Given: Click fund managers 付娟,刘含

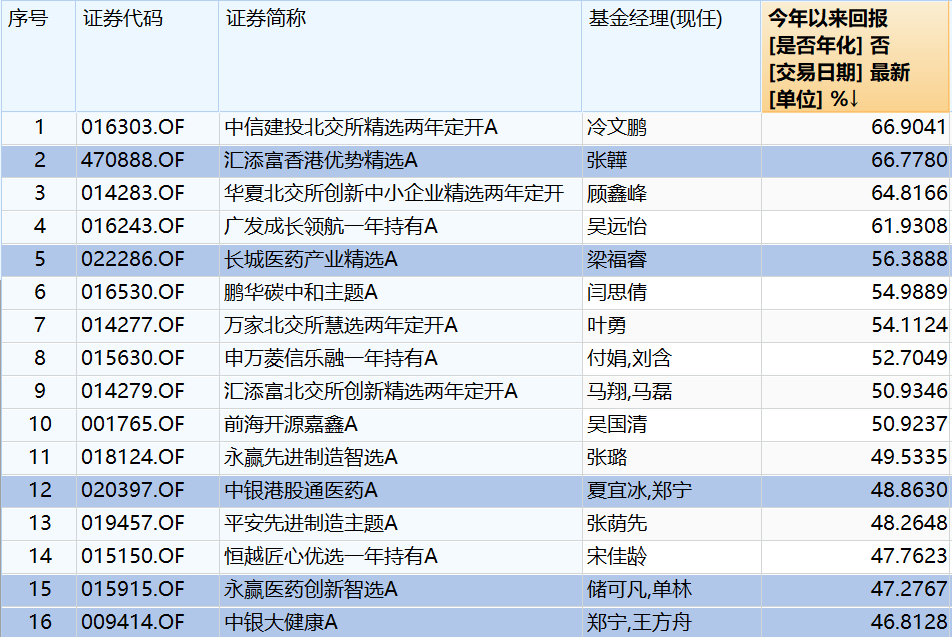Looking at the screenshot, I should (630, 358).
